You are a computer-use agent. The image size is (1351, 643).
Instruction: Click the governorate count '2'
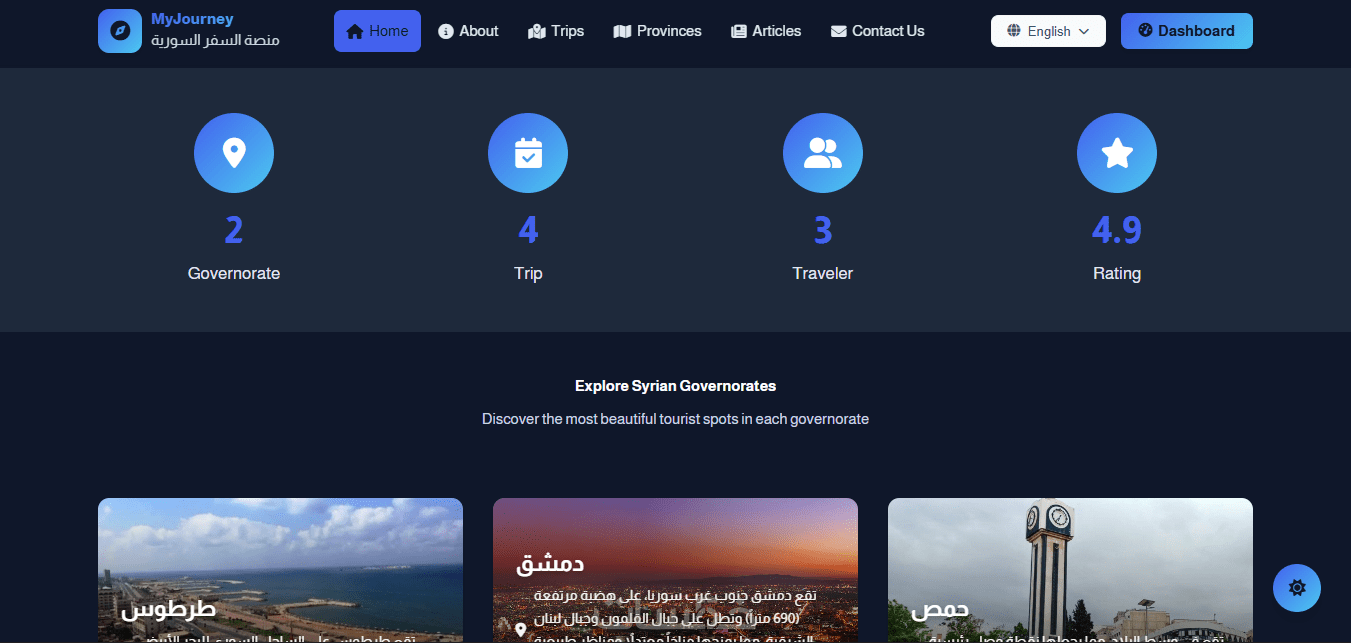pyautogui.click(x=234, y=231)
